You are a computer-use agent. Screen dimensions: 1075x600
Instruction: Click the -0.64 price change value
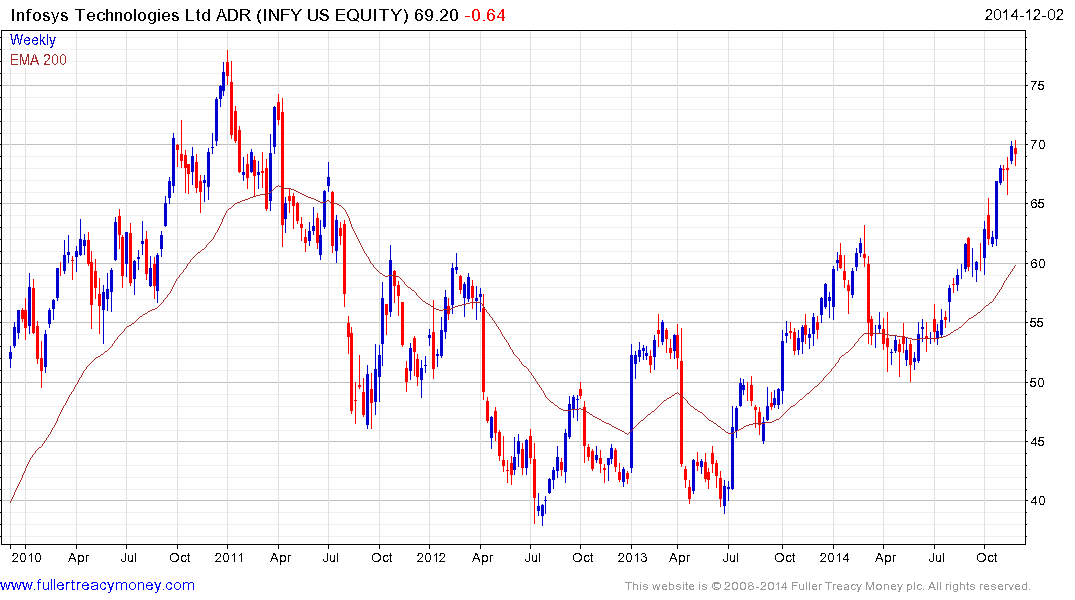pos(485,15)
